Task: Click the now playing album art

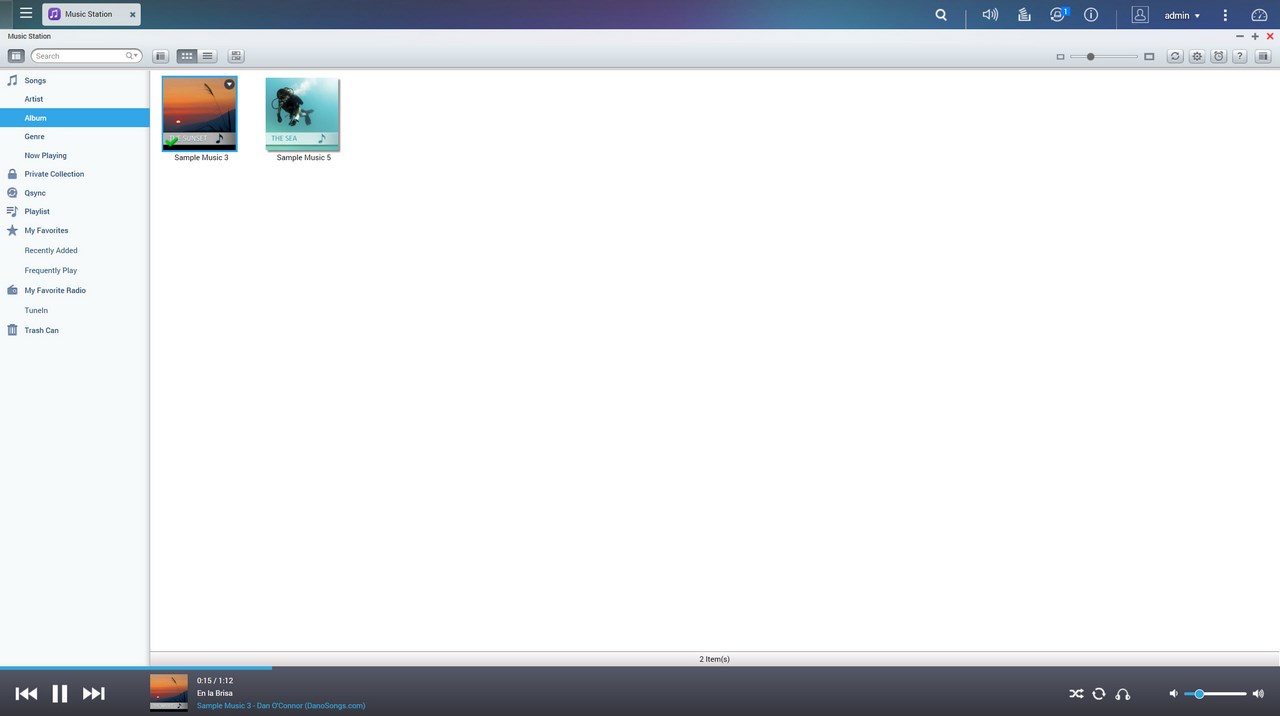Action: (x=169, y=692)
